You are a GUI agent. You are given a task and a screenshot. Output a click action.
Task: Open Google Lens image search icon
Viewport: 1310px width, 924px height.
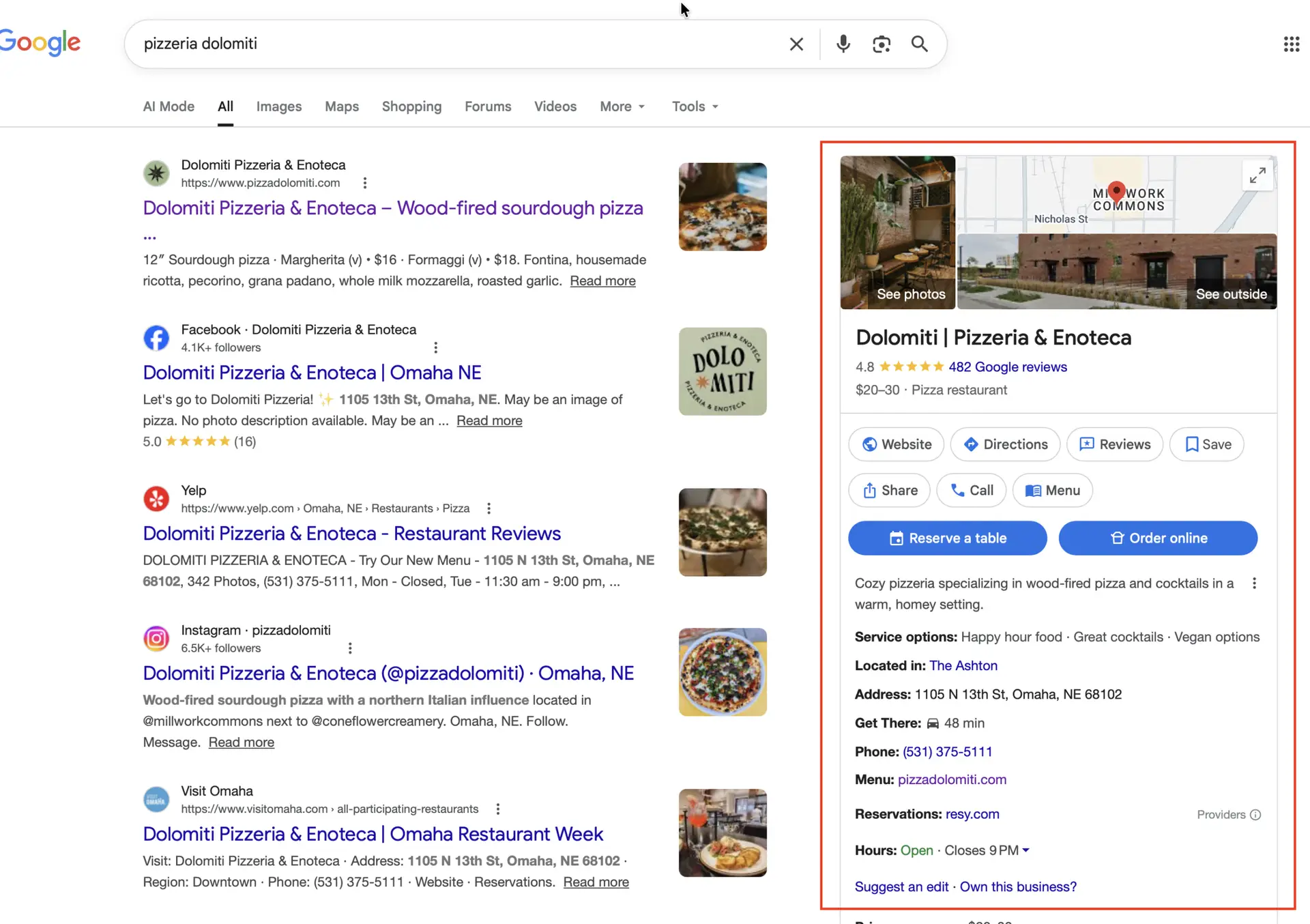click(882, 44)
